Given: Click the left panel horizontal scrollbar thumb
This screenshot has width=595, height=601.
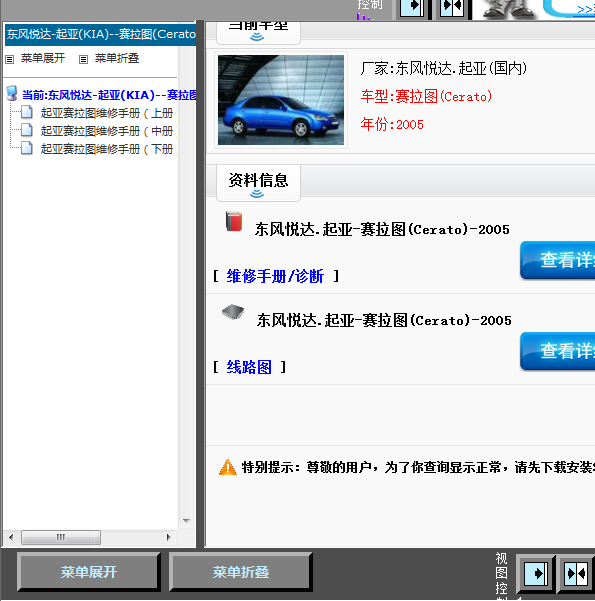Looking at the screenshot, I should pos(61,537).
